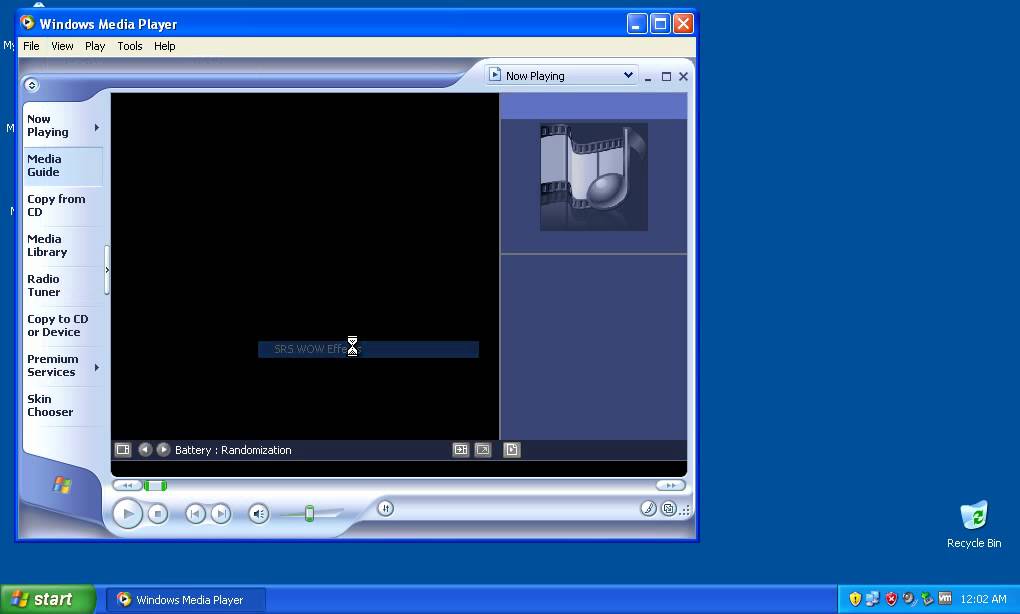The height and width of the screenshot is (614, 1020).
Task: Select the next visualization arrow
Action: (x=163, y=449)
